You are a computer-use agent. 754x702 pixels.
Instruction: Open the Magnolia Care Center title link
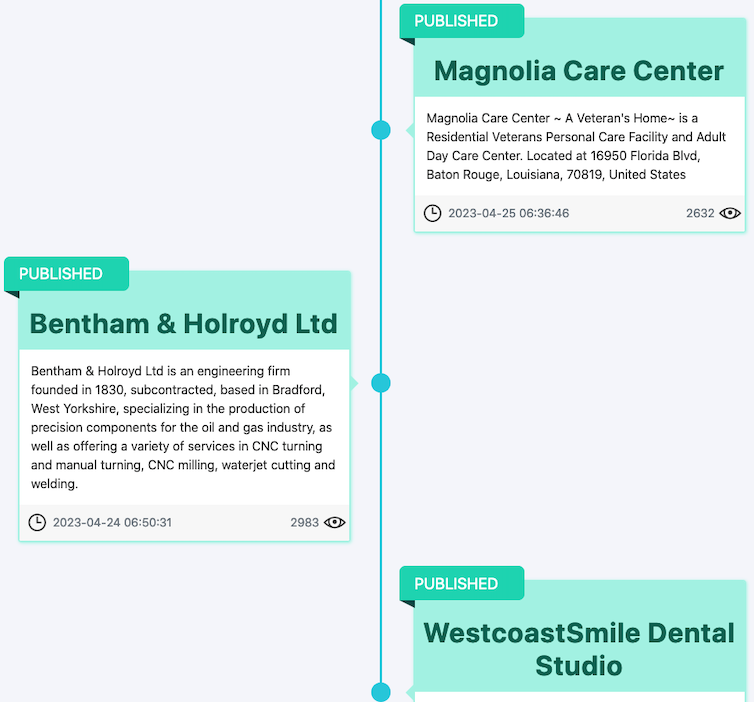point(579,71)
